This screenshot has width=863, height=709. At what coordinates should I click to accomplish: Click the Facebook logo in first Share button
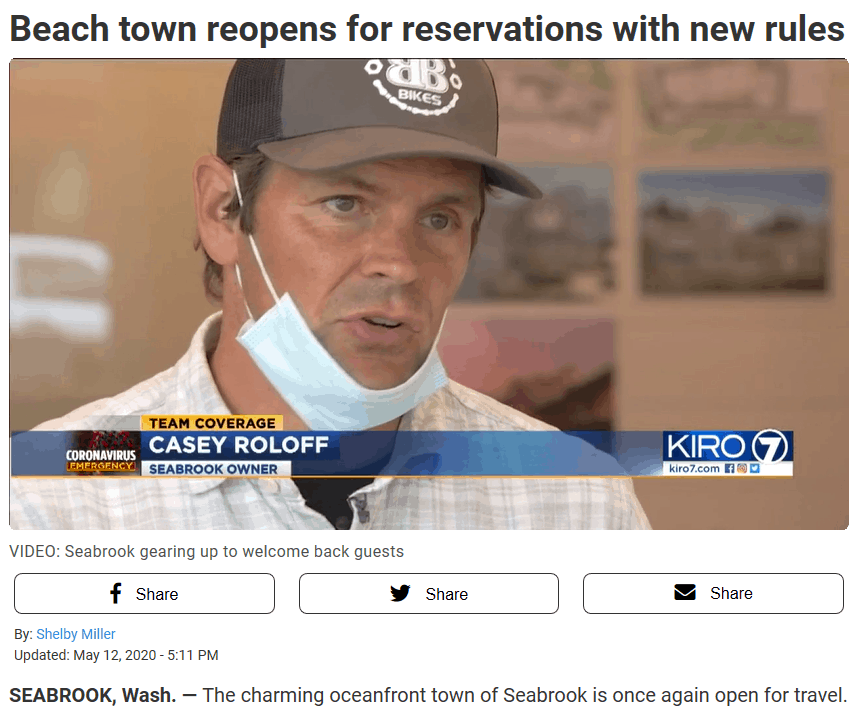click(x=116, y=593)
